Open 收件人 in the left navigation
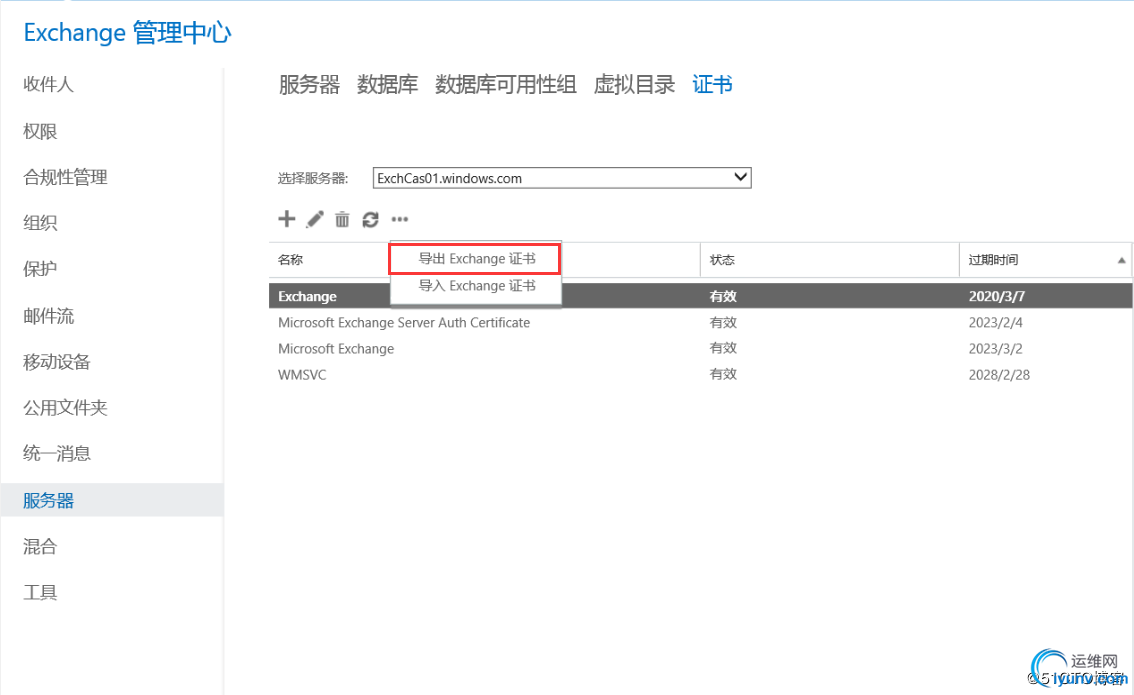Viewport: 1134px width, 695px height. point(48,85)
